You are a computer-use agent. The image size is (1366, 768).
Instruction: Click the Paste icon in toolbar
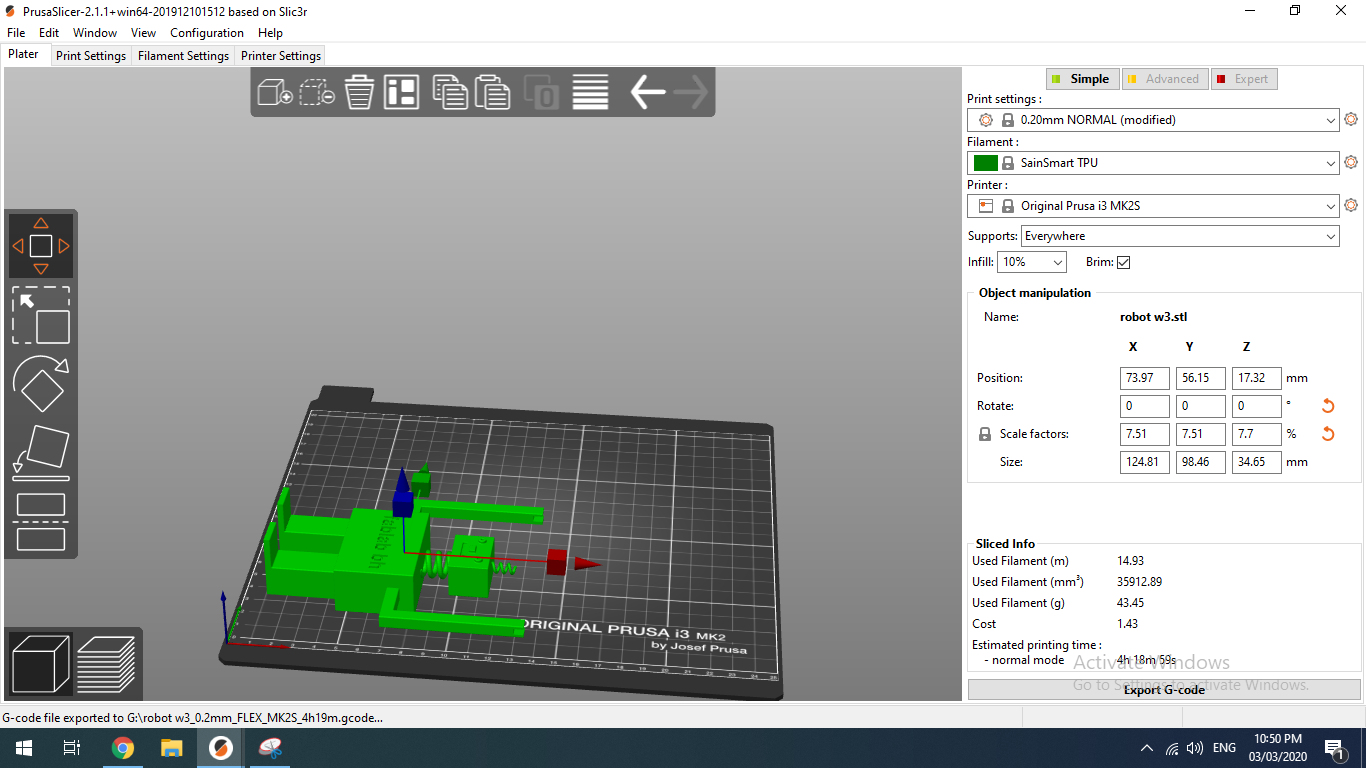click(492, 92)
